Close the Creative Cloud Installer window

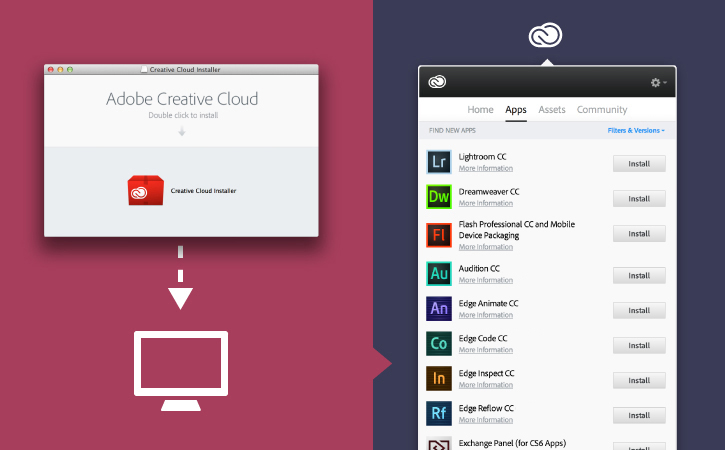pyautogui.click(x=51, y=69)
